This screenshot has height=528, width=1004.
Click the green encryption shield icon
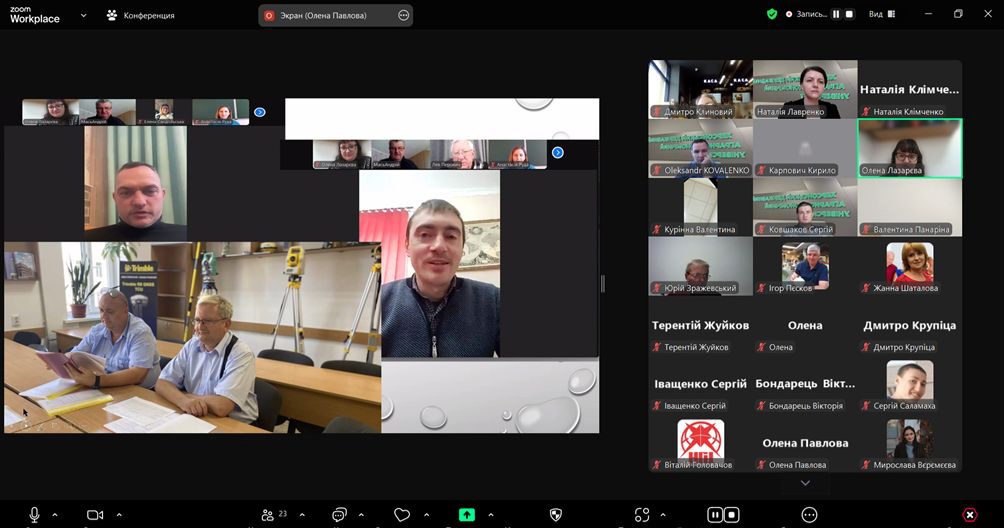click(772, 14)
